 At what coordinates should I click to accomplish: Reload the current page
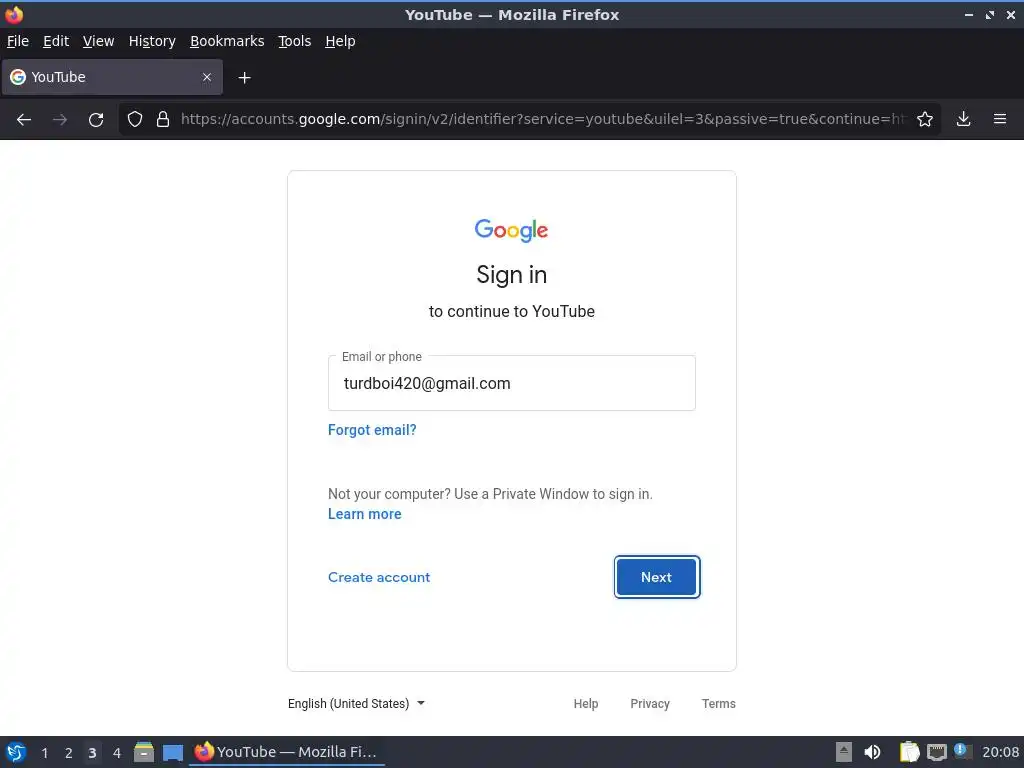(x=96, y=120)
